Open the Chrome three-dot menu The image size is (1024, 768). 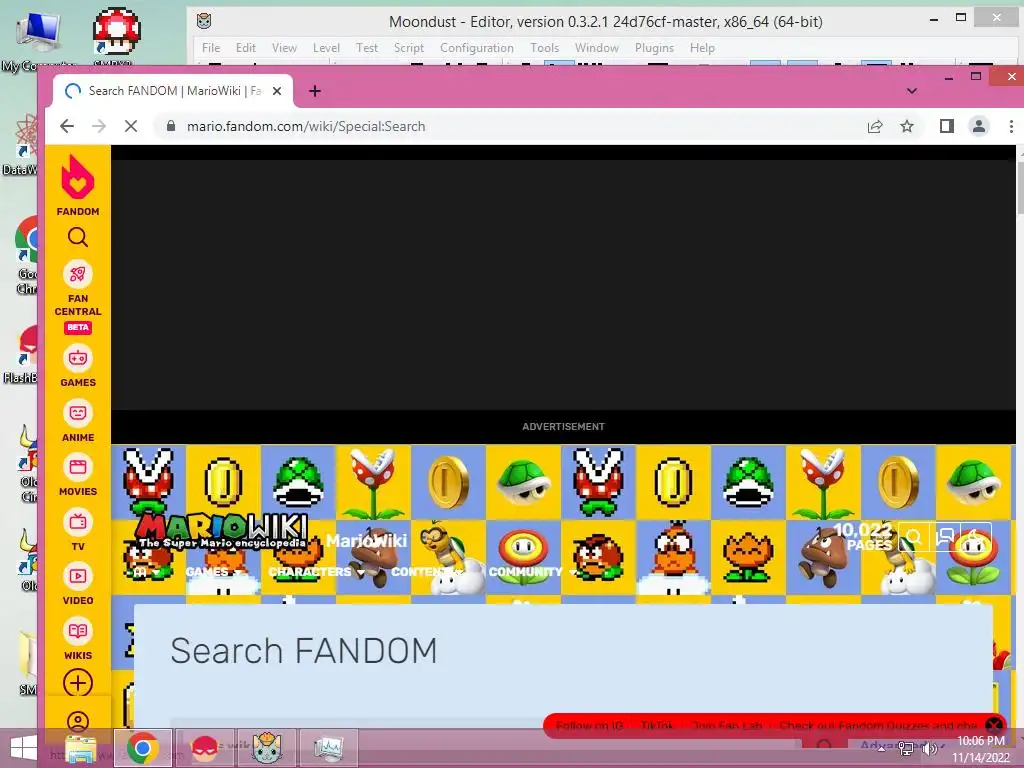tap(1011, 126)
